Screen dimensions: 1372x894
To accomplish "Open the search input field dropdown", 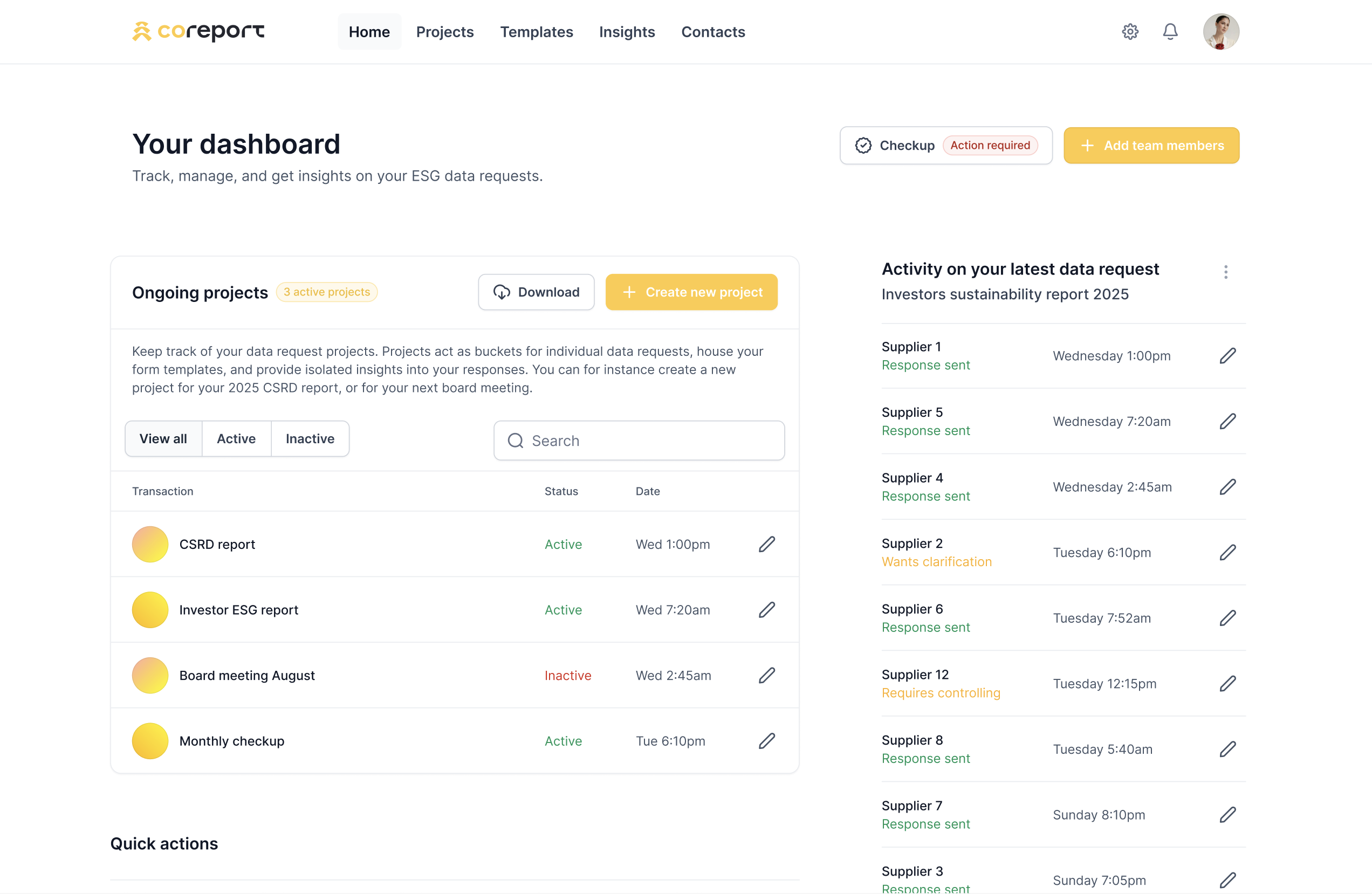I will point(640,440).
